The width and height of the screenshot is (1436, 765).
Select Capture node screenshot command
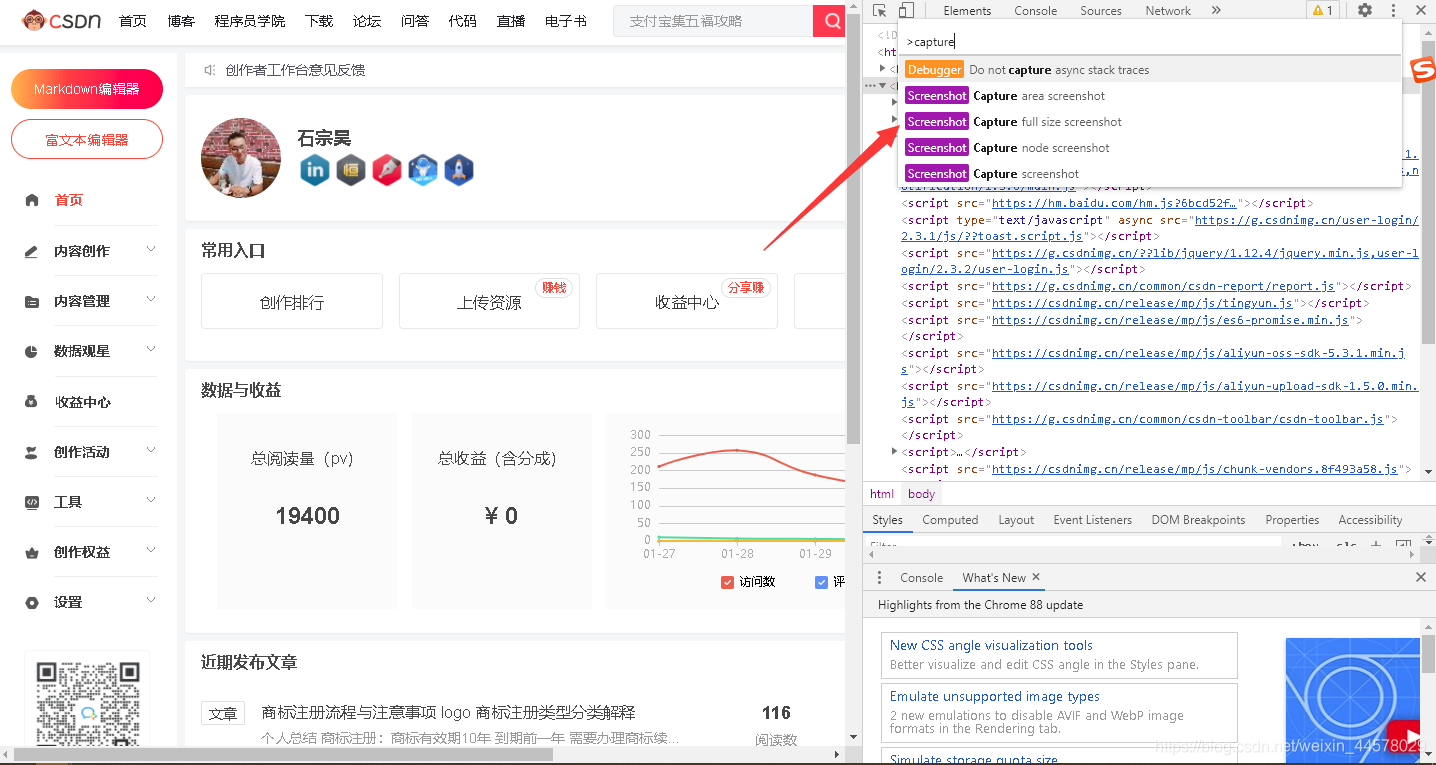1150,148
